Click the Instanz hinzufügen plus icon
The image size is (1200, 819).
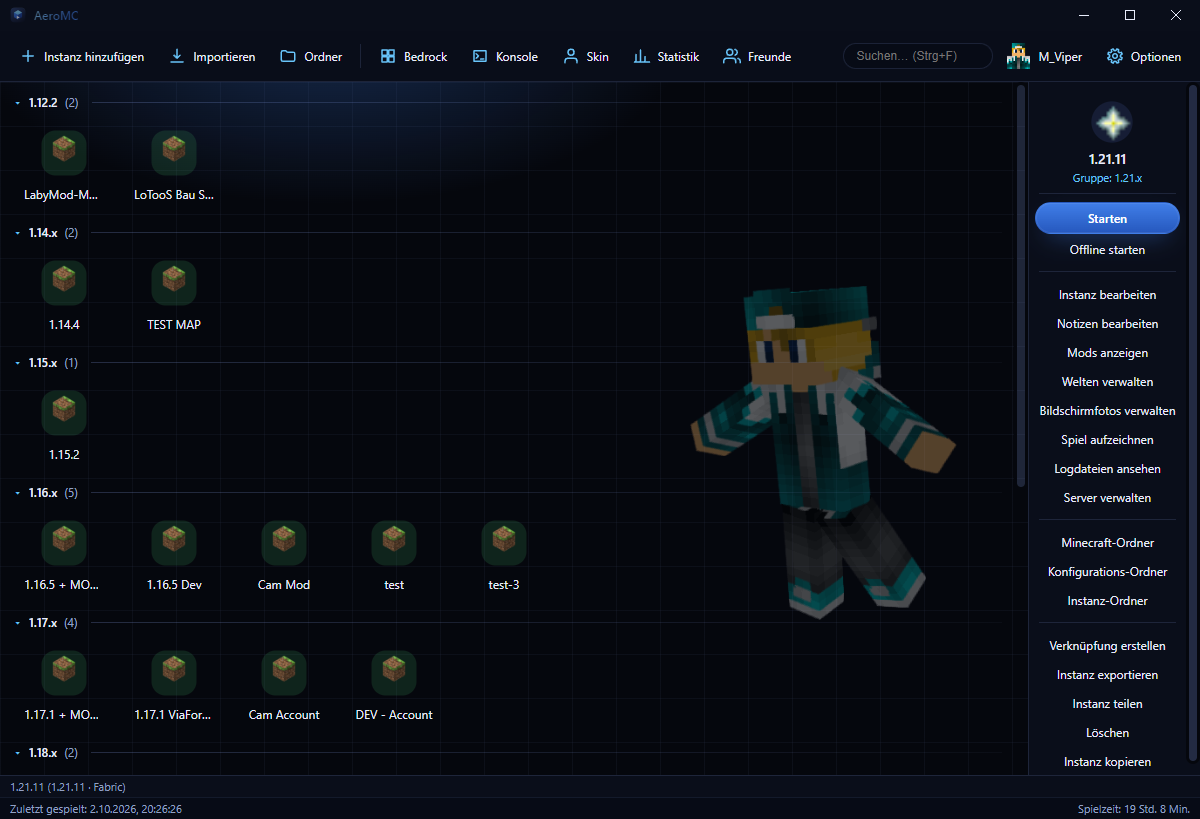click(28, 57)
